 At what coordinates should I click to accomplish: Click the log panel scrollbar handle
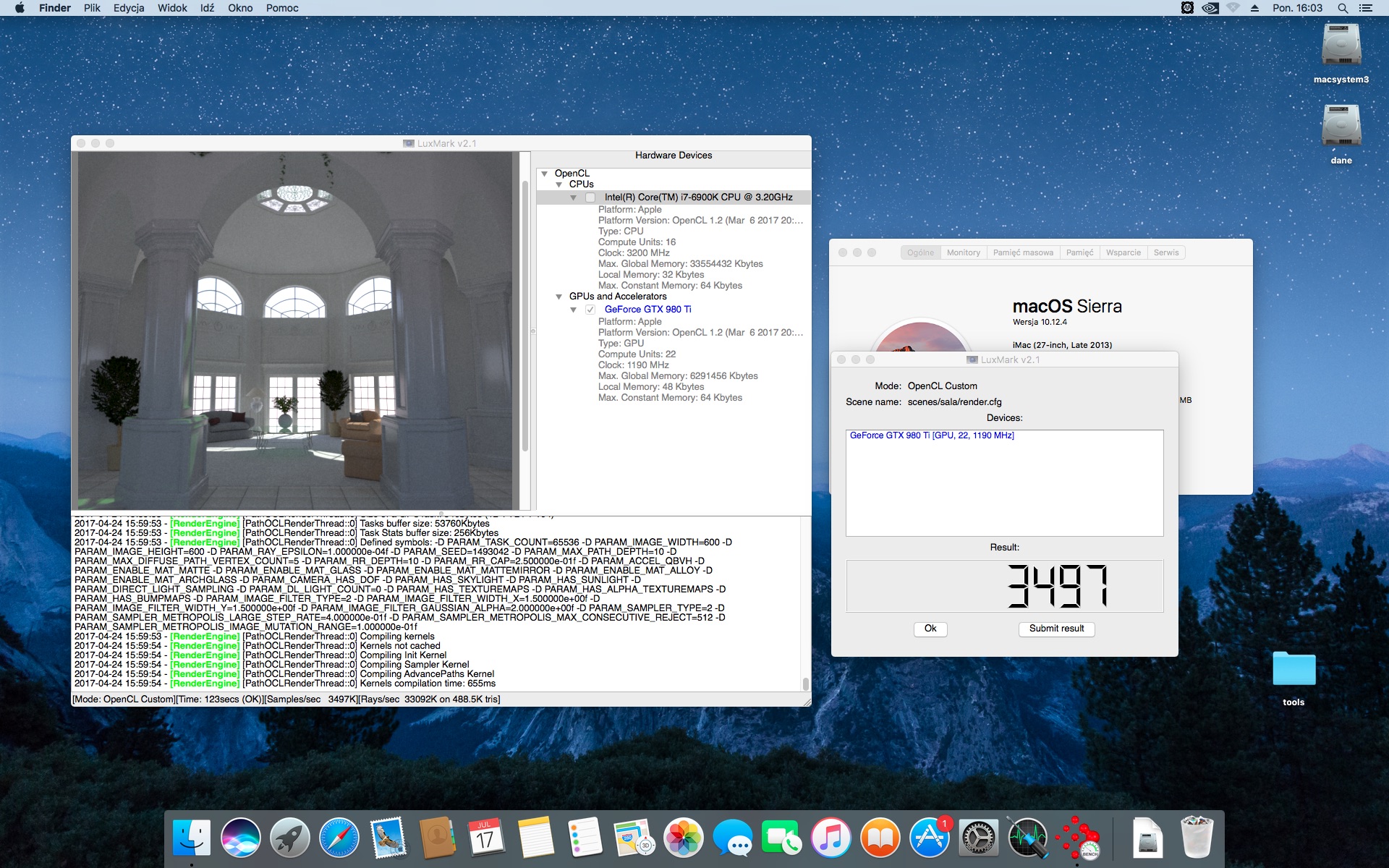805,684
